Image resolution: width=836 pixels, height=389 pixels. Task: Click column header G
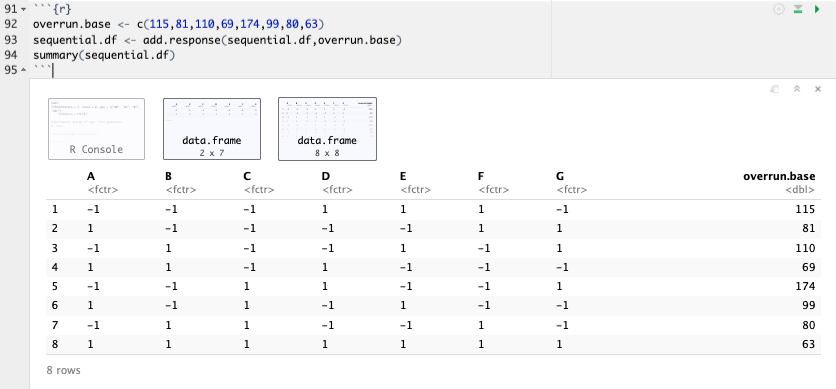point(559,176)
